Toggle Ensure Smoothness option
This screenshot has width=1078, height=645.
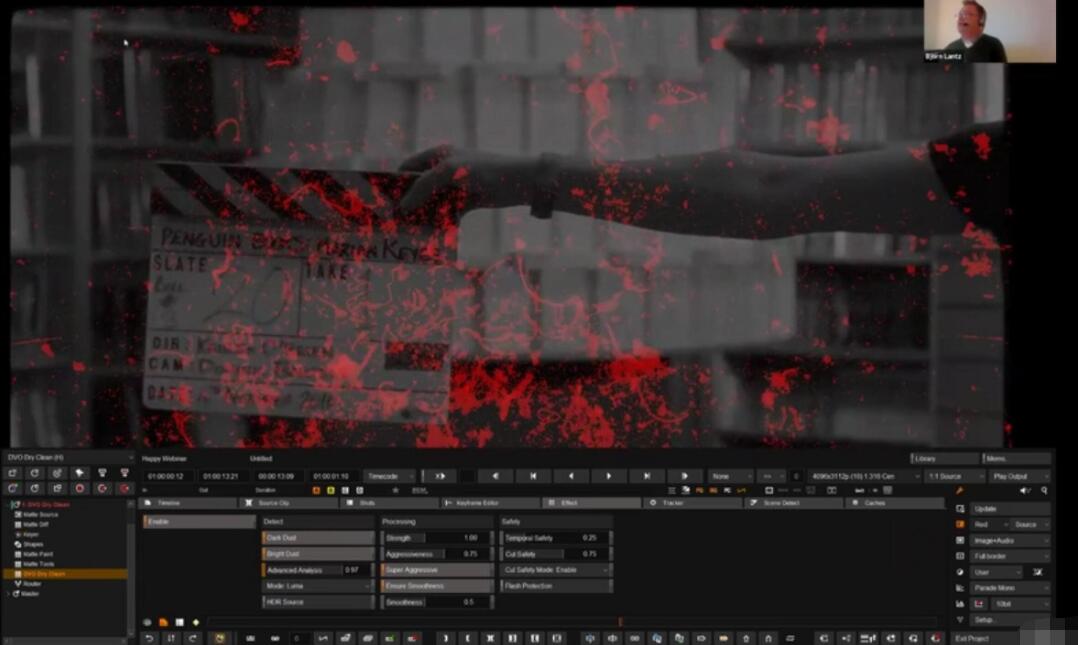click(437, 586)
